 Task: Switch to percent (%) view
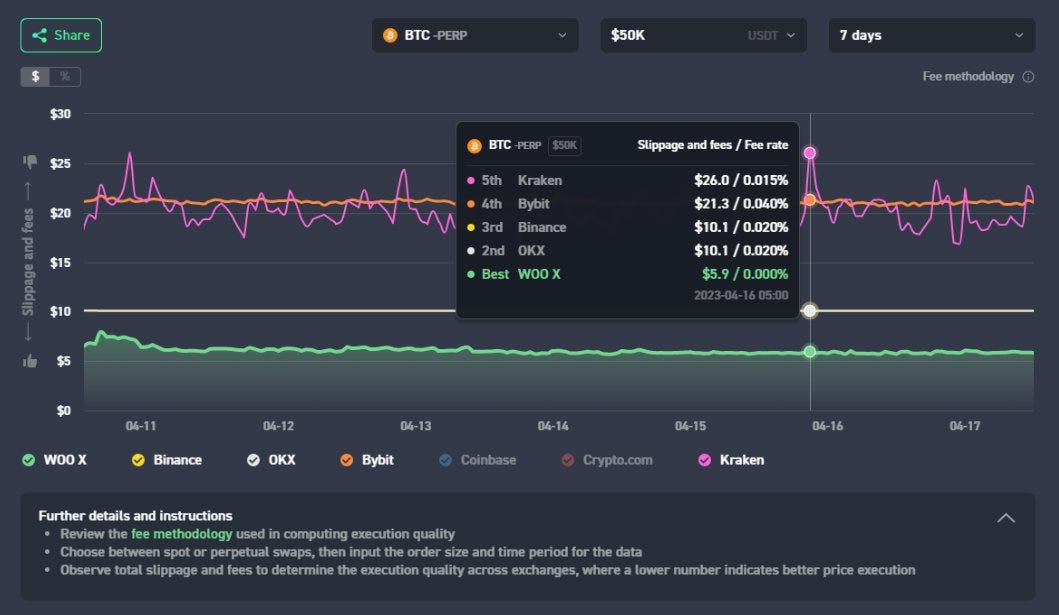click(x=65, y=77)
